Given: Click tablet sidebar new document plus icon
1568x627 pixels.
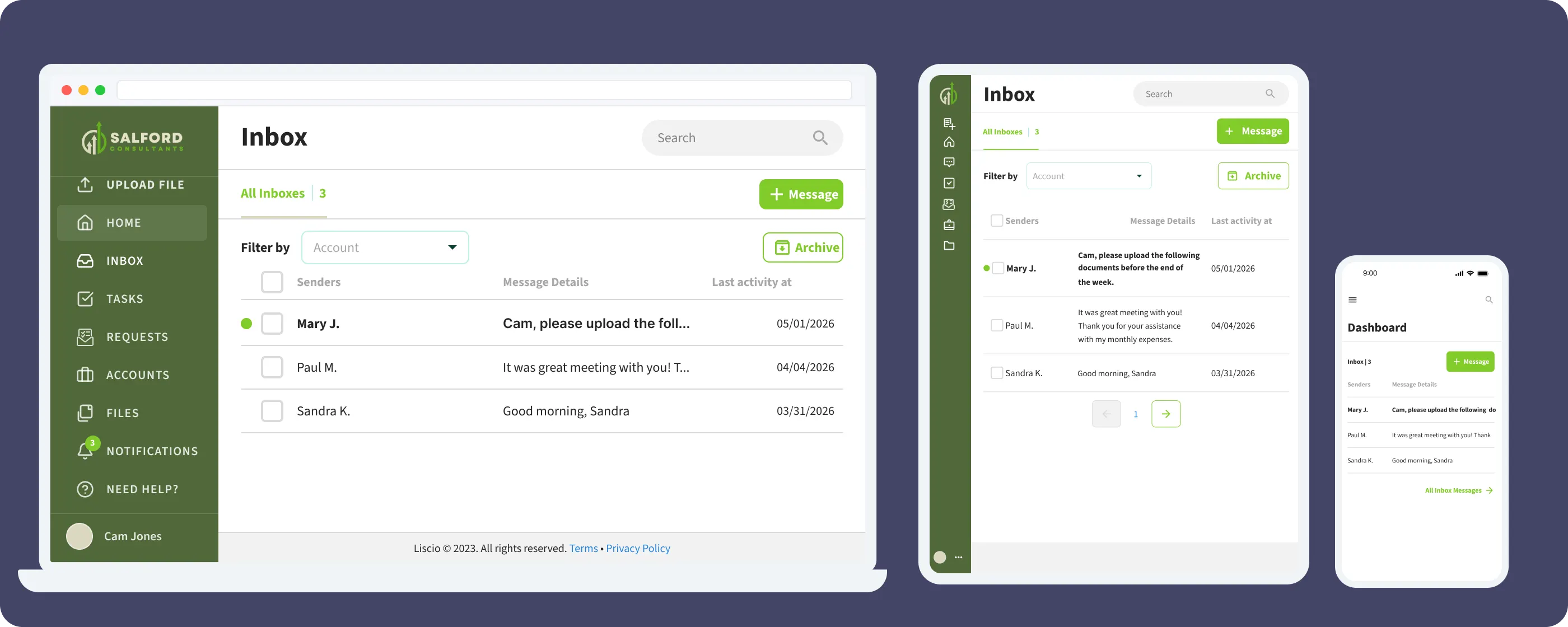Looking at the screenshot, I should (949, 124).
